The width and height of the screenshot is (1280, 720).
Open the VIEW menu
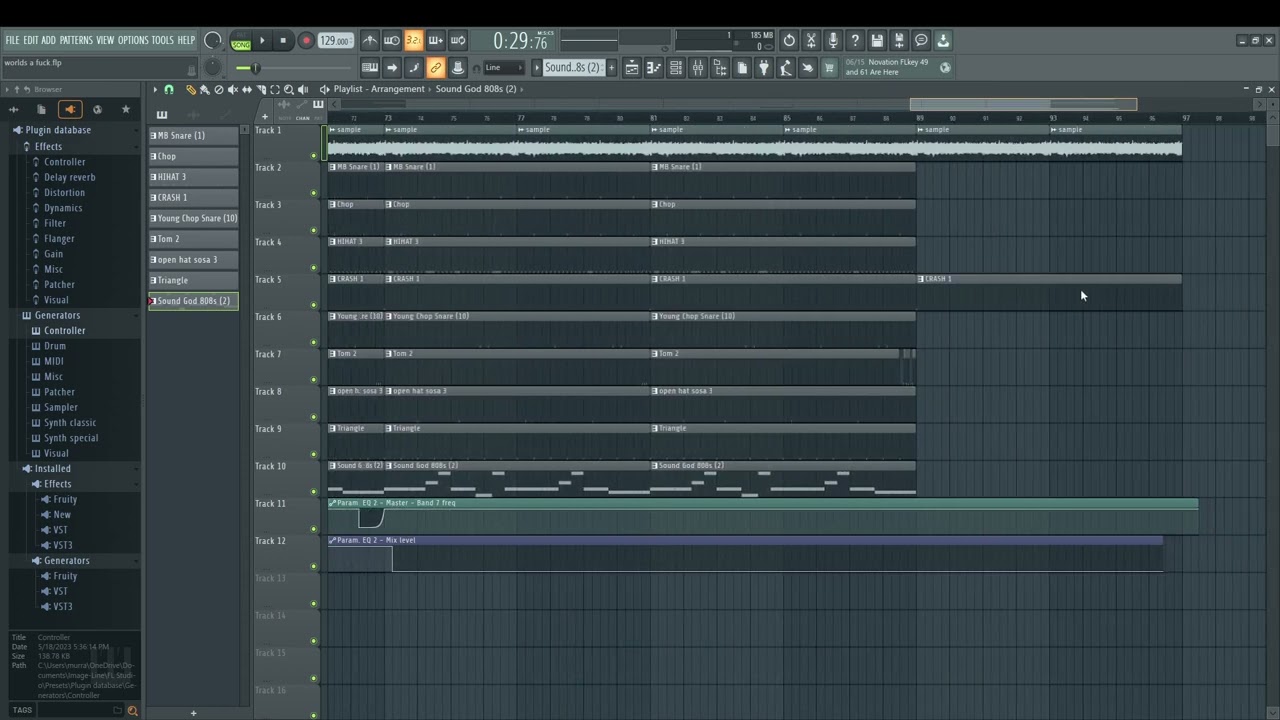tap(105, 41)
